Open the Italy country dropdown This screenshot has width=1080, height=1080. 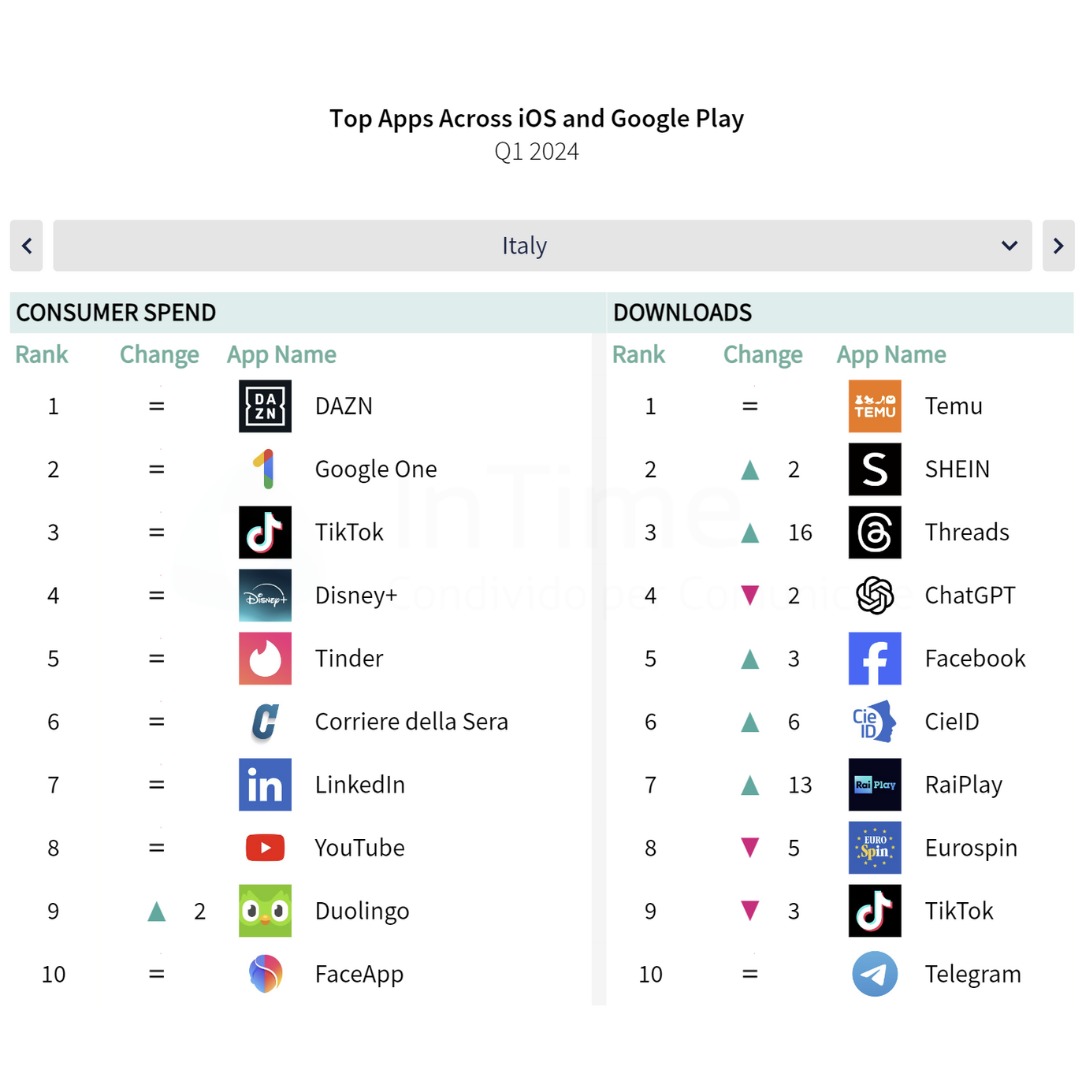(x=542, y=245)
